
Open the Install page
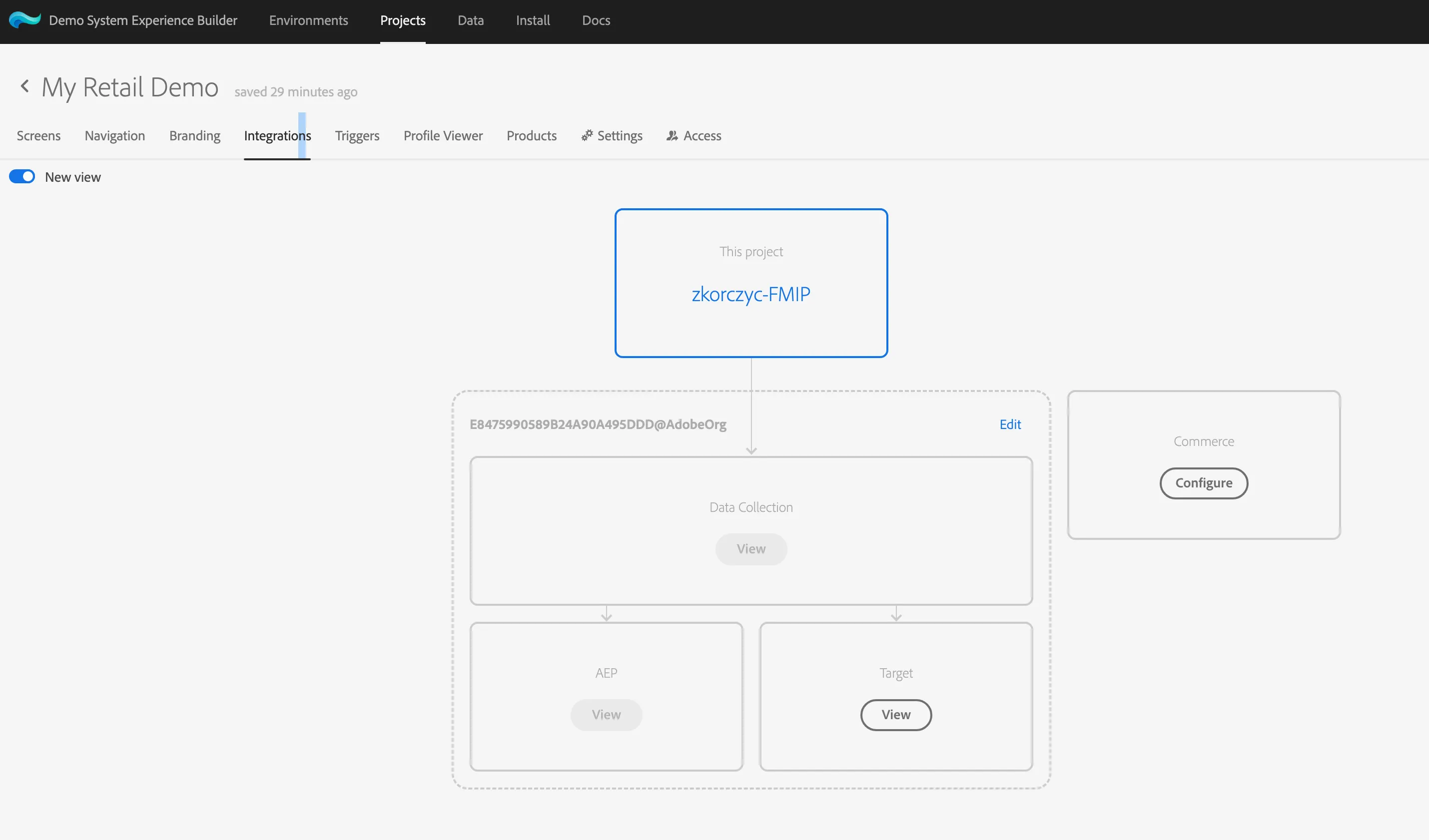tap(533, 20)
